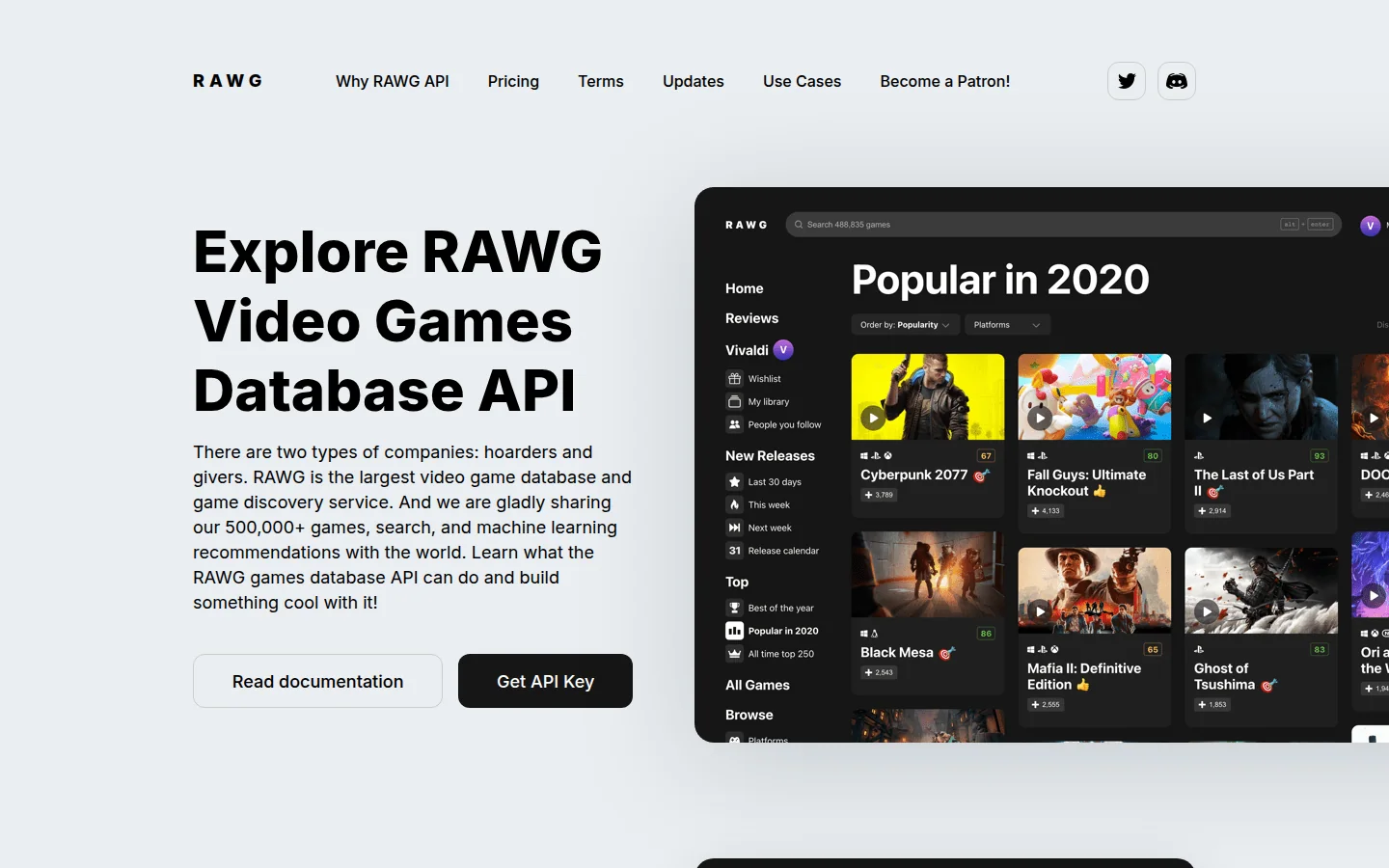Image resolution: width=1389 pixels, height=868 pixels.
Task: Go to the Pricing page
Action: [x=513, y=81]
